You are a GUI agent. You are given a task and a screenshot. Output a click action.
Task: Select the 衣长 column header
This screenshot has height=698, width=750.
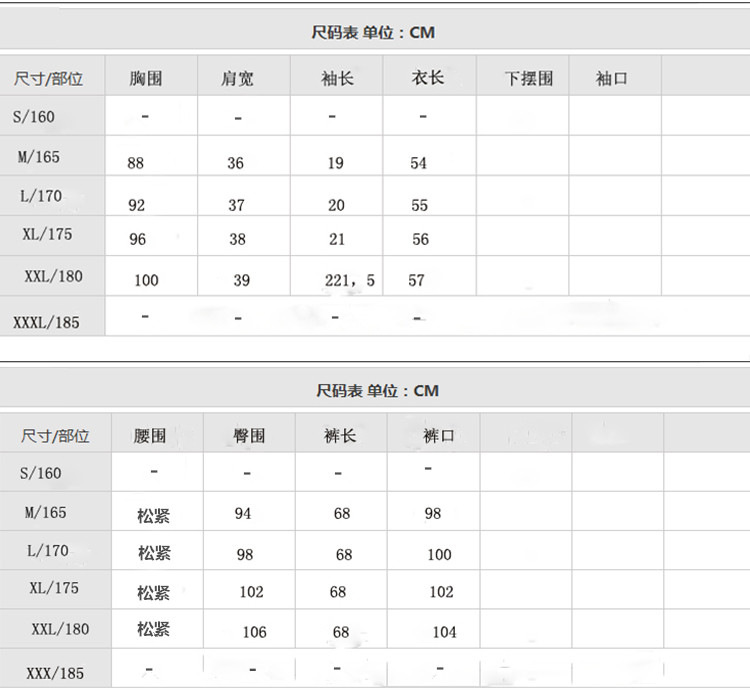428,78
